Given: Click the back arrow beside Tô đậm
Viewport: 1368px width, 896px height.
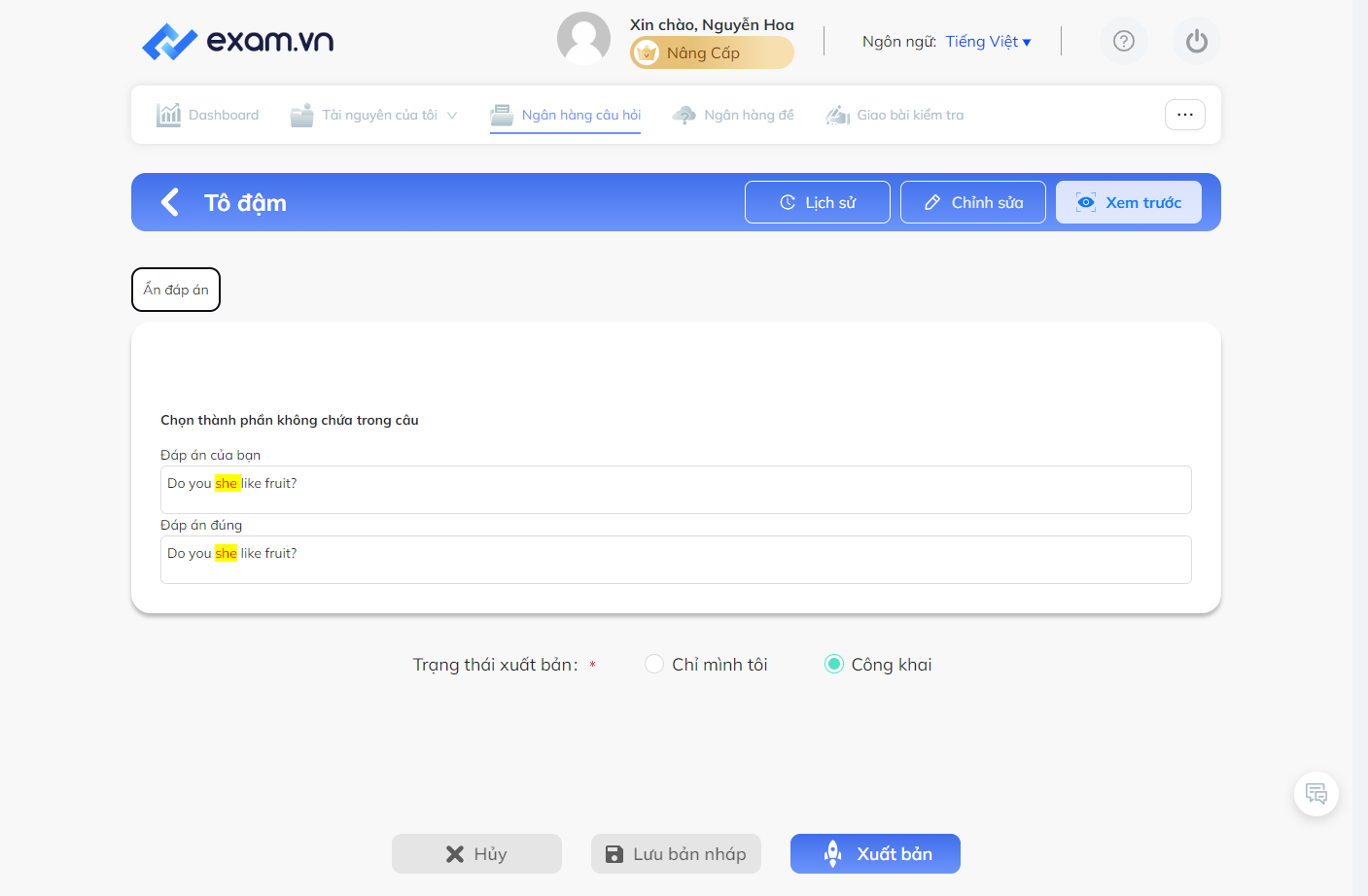Looking at the screenshot, I should tap(170, 202).
